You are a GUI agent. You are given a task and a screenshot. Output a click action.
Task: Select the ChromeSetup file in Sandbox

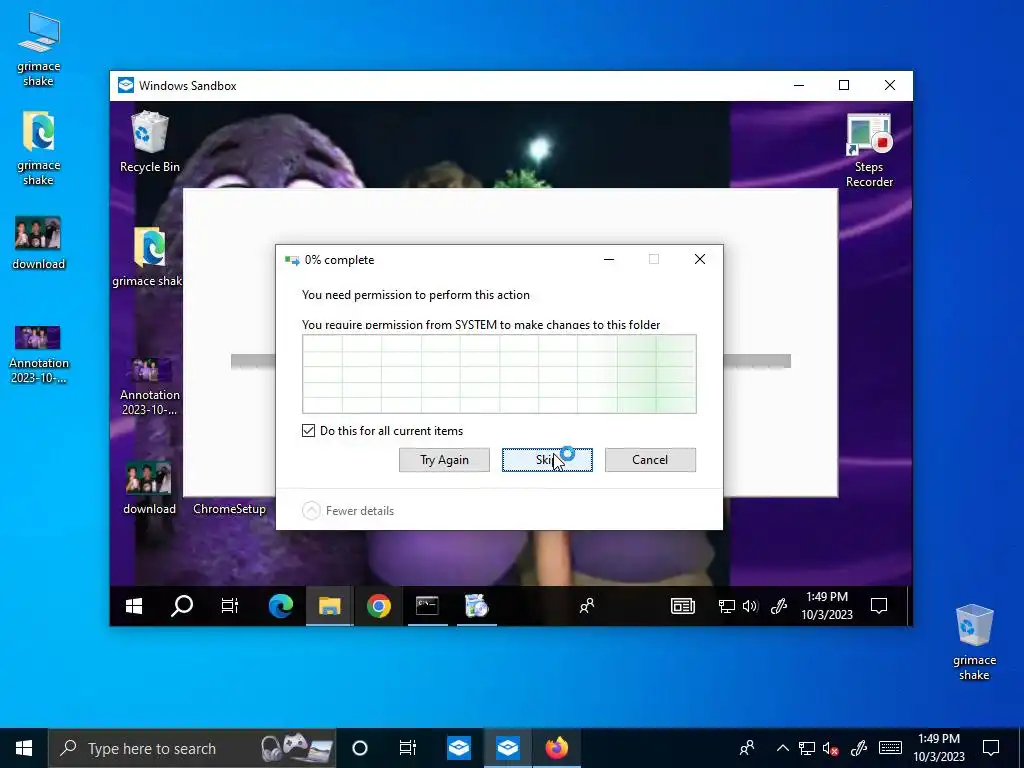pyautogui.click(x=229, y=508)
